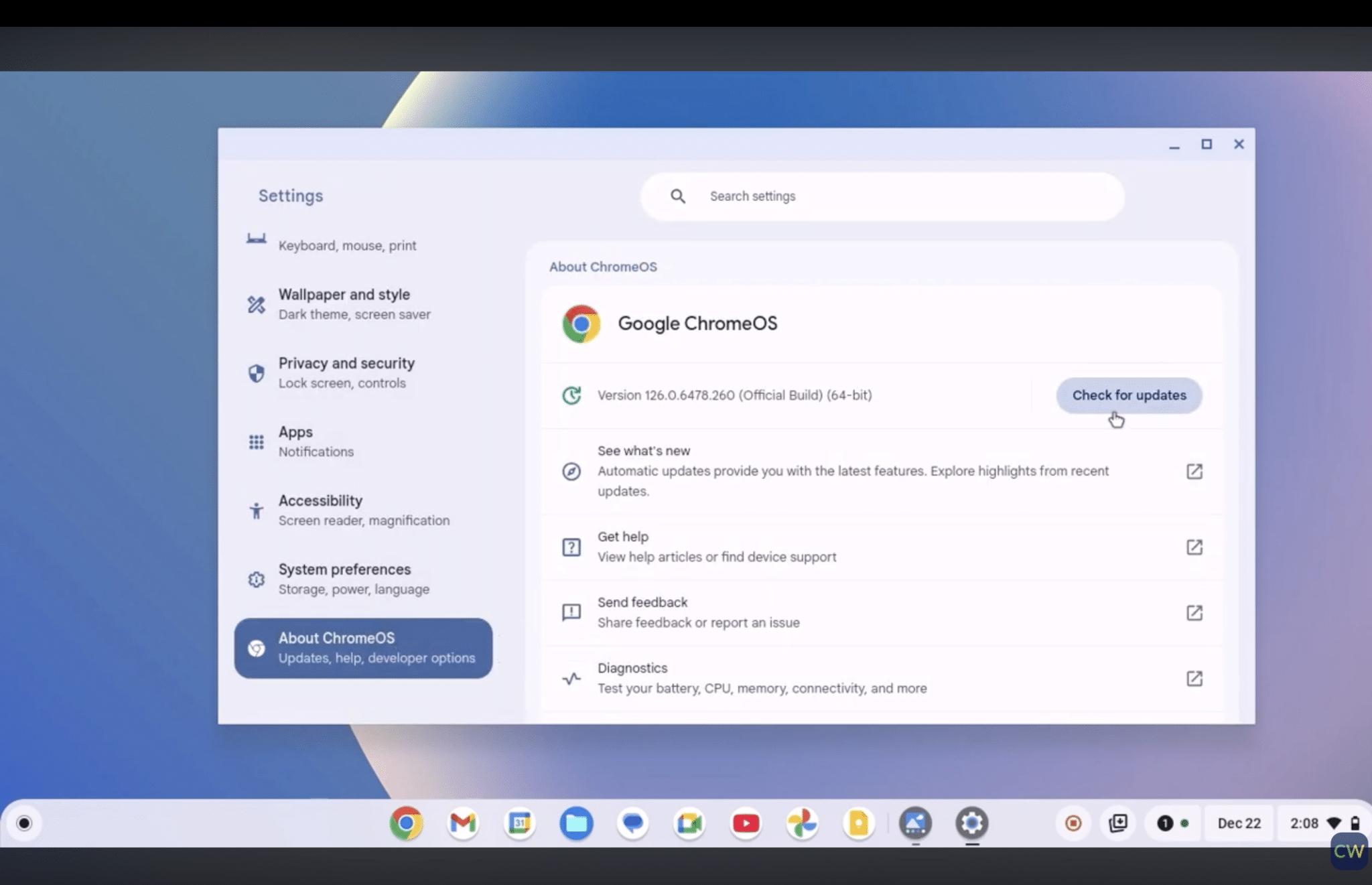The height and width of the screenshot is (885, 1372).
Task: Open Send feedback external link icon
Action: click(1194, 612)
